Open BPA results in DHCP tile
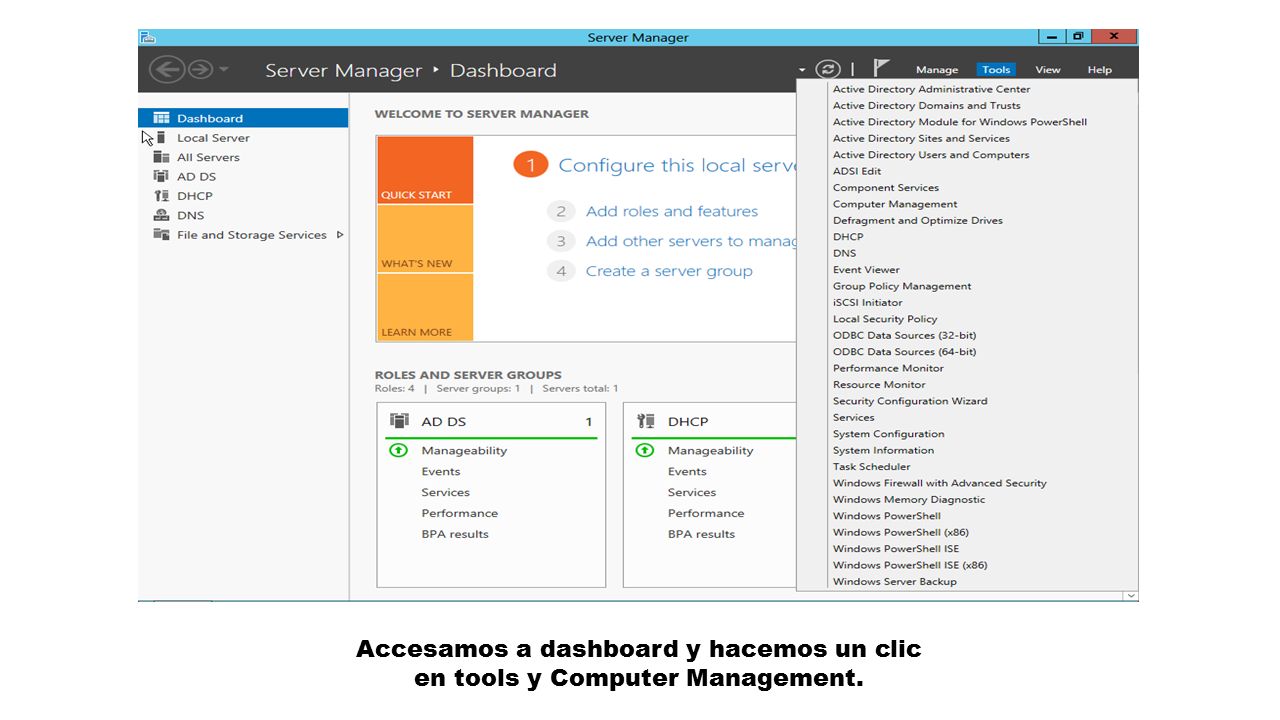The image size is (1280, 720). (701, 534)
